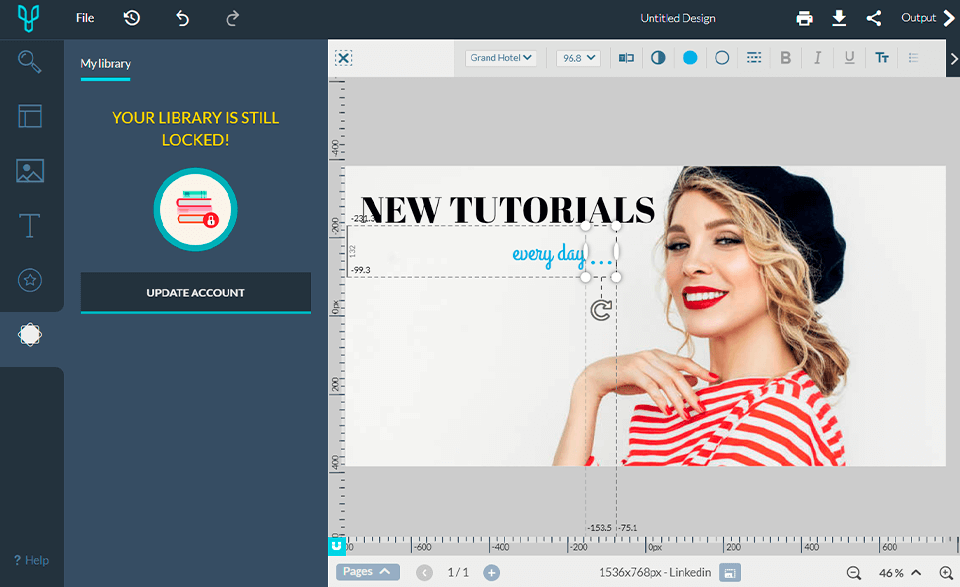
Task: Switch to the My library tab
Action: (106, 62)
